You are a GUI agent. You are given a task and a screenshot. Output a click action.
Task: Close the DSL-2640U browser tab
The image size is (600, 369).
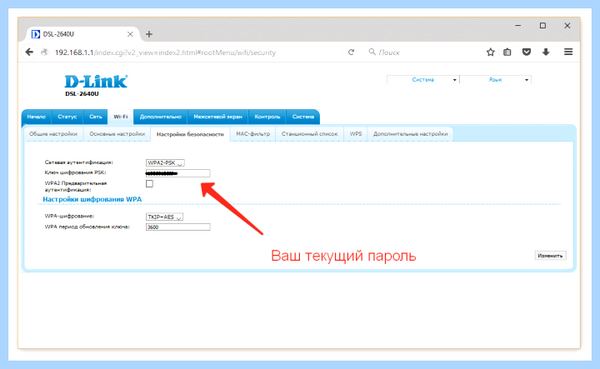pyautogui.click(x=130, y=34)
